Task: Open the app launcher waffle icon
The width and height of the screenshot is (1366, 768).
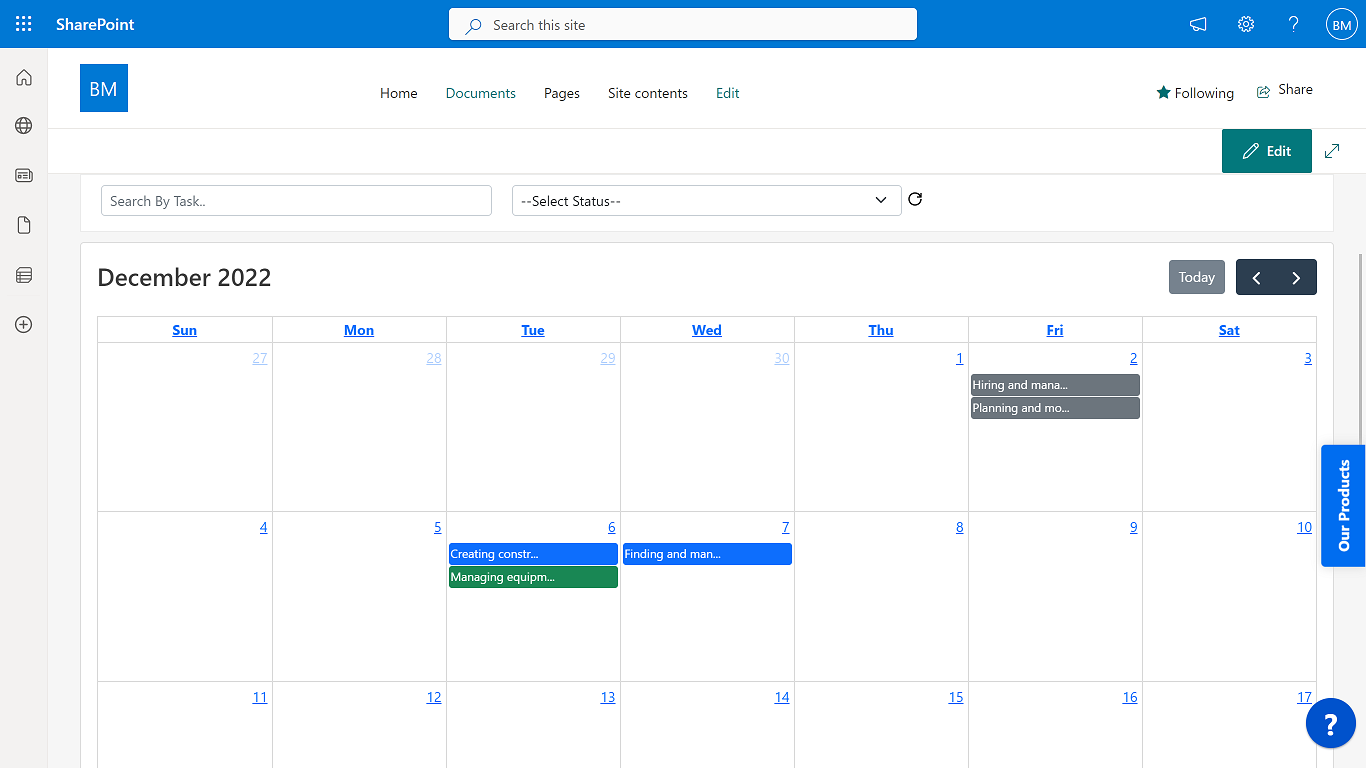Action: [24, 24]
